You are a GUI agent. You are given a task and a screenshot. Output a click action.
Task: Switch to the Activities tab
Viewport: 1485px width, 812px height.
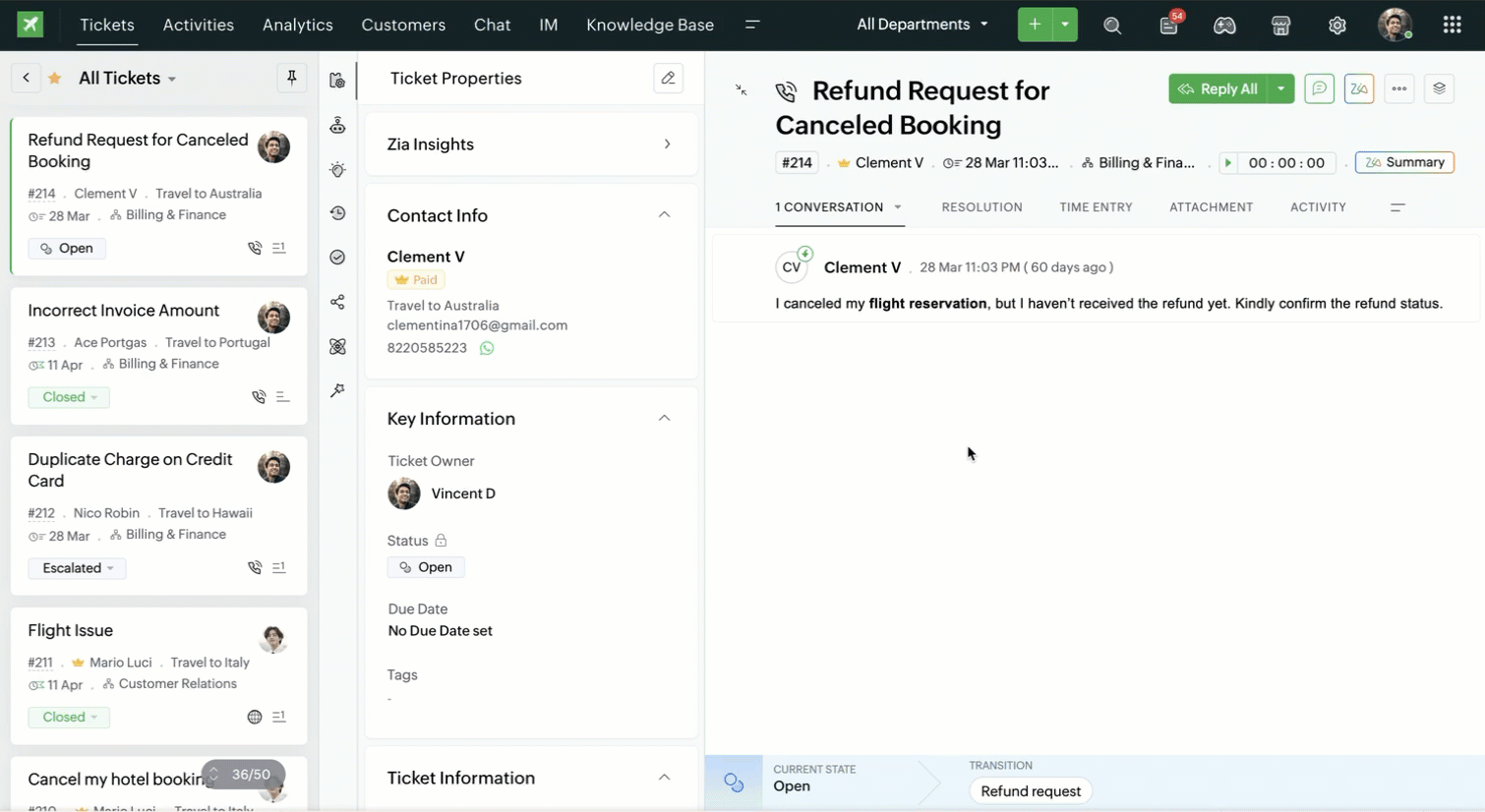(x=199, y=25)
